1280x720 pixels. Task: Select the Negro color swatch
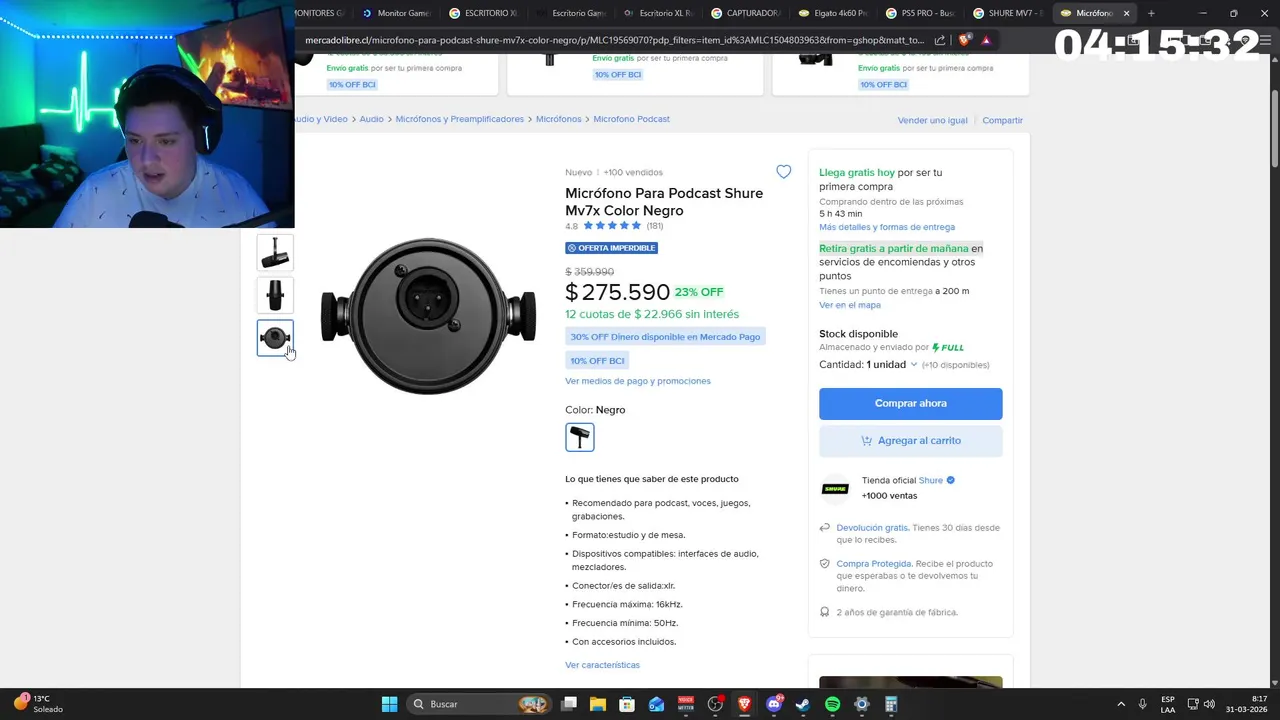[580, 437]
